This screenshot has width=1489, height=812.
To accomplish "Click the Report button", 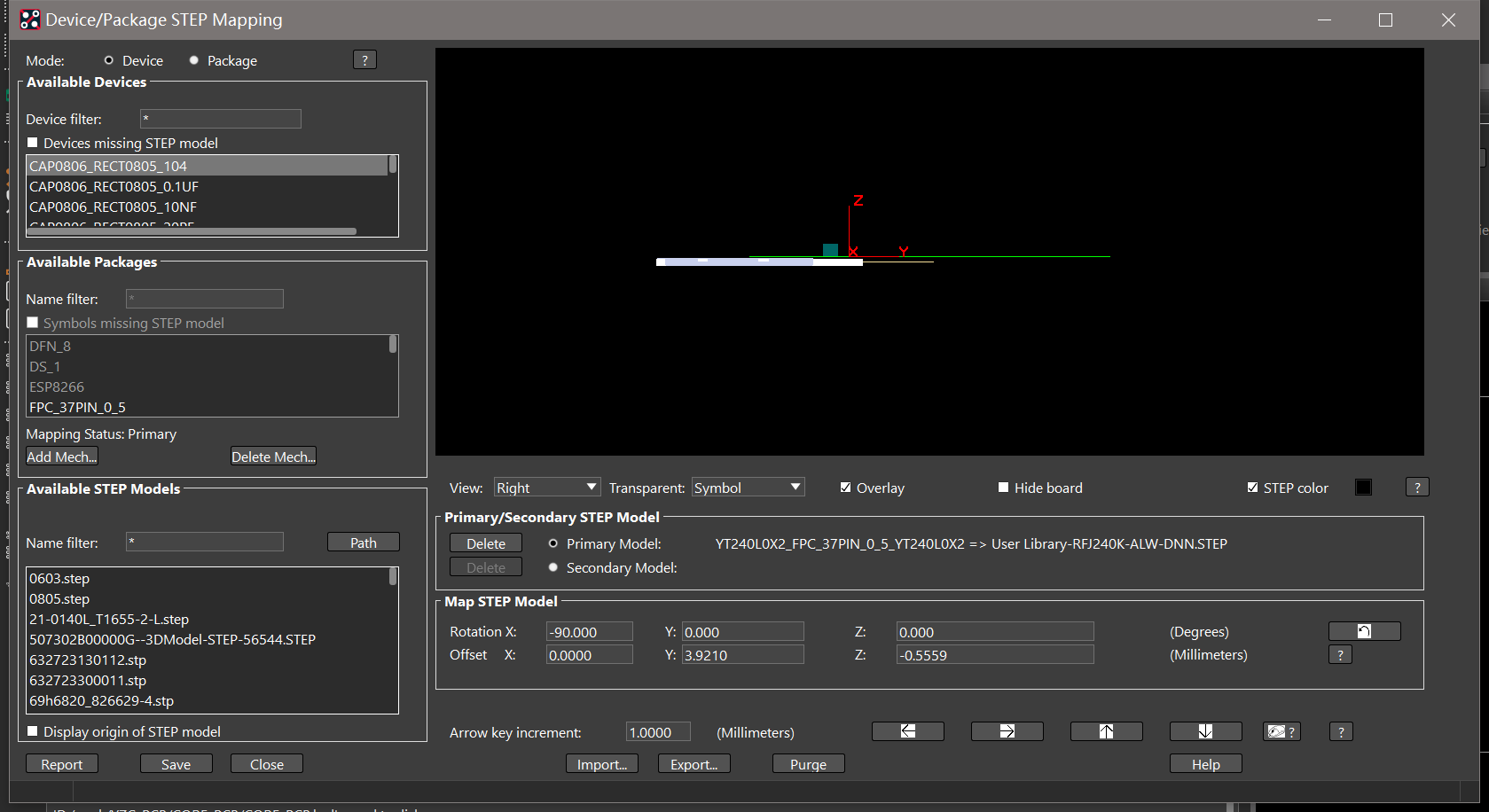I will click(62, 764).
